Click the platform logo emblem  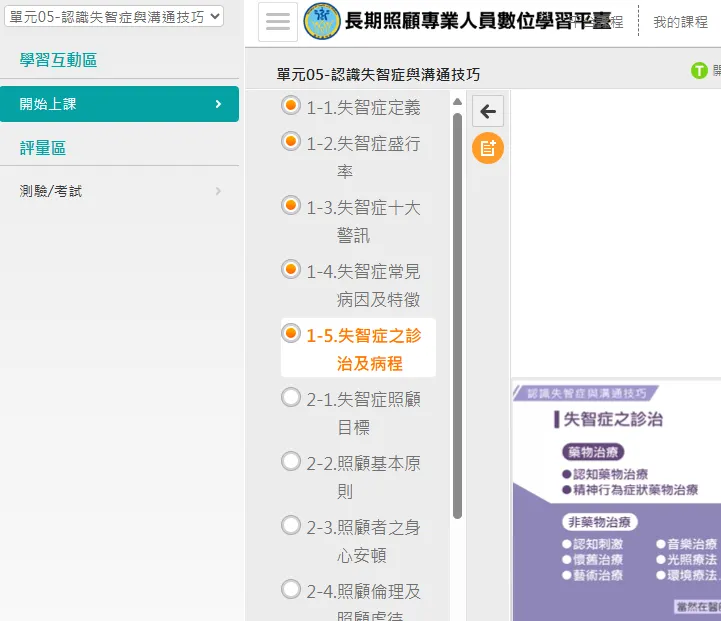322,21
